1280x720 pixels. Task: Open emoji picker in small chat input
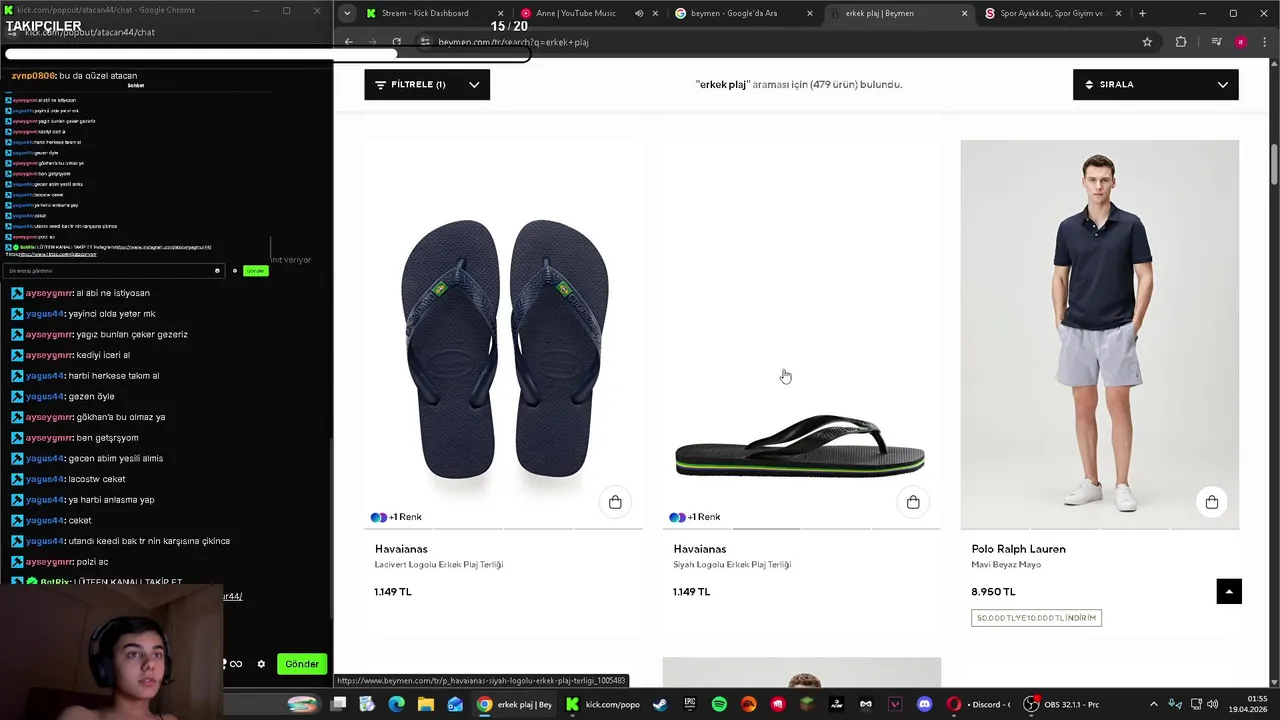pos(217,271)
